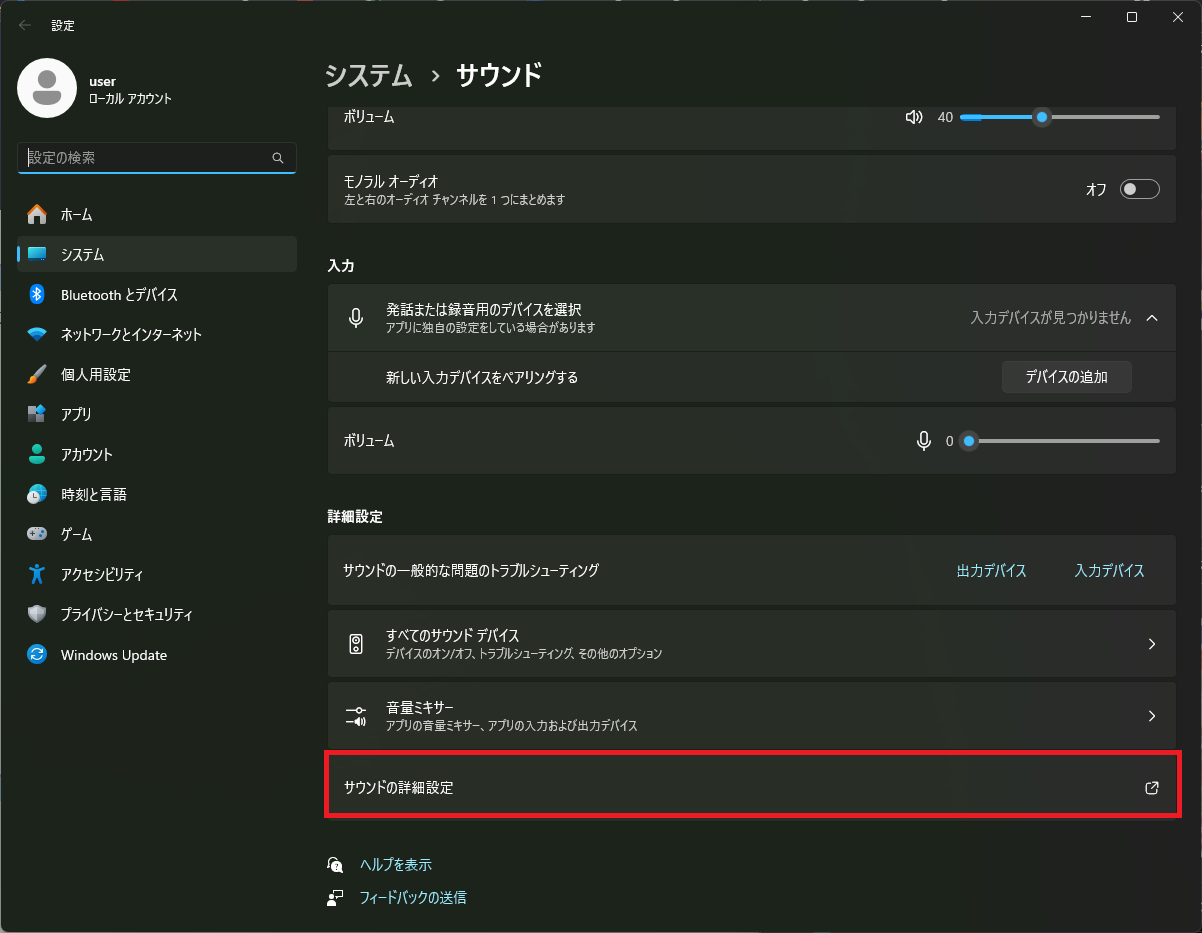Click the user profile avatar
This screenshot has width=1202, height=933.
pyautogui.click(x=47, y=88)
